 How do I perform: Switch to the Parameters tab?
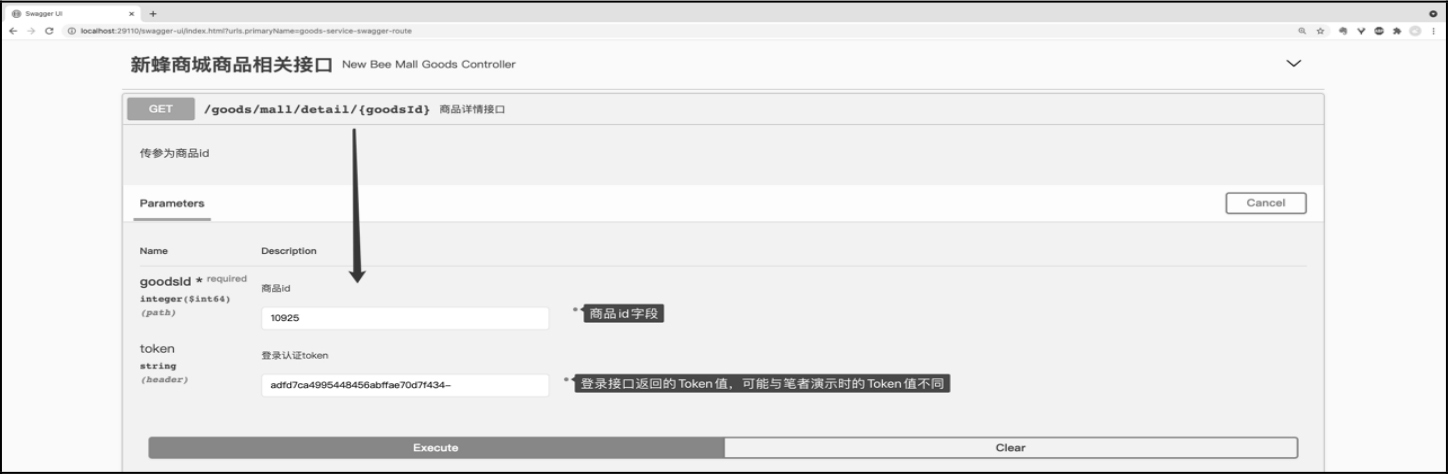coord(172,203)
